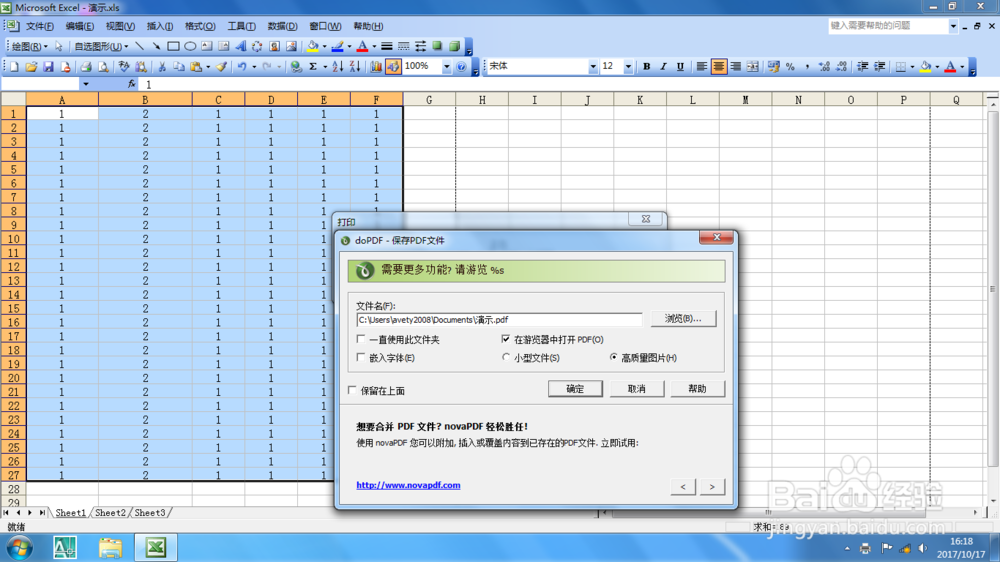Image resolution: width=1000 pixels, height=562 pixels.
Task: Insert a diagram or organization chart
Action: (x=257, y=47)
